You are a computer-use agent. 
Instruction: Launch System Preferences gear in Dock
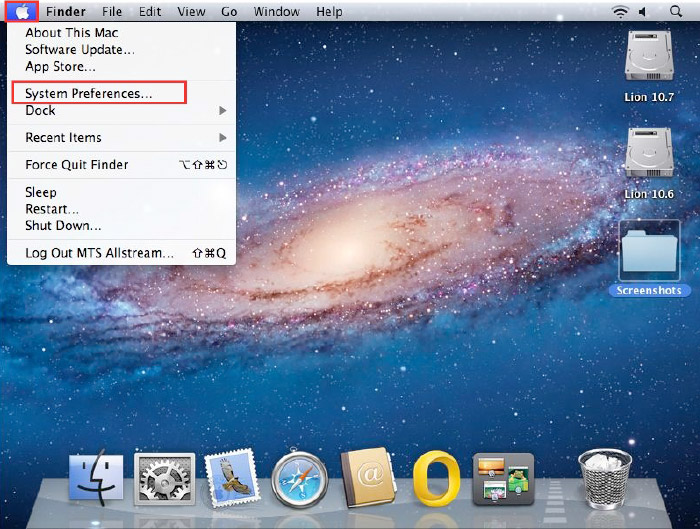[x=164, y=479]
